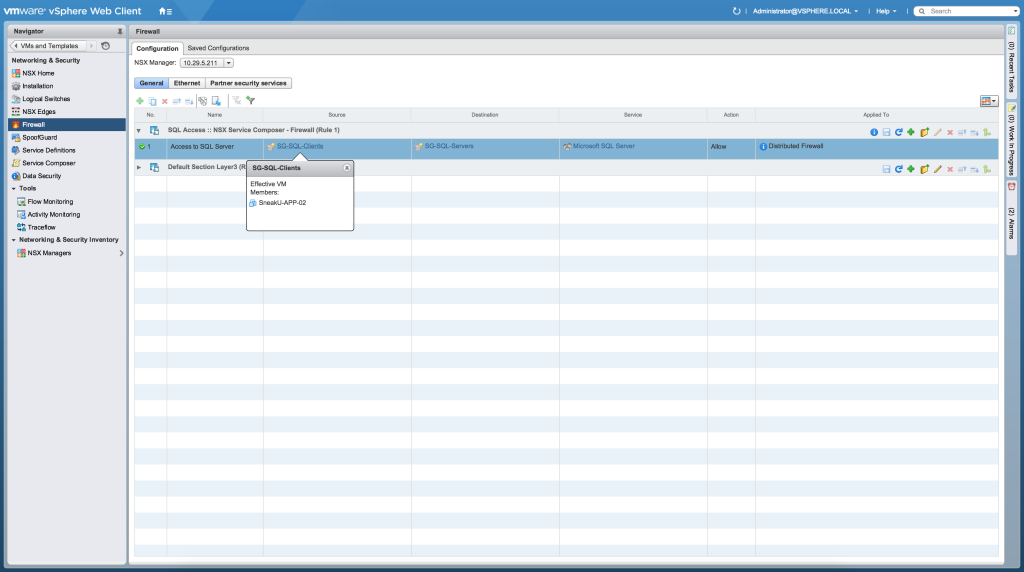Collapse Networking & Security Inventory group
The width and height of the screenshot is (1024, 572).
(x=14, y=240)
